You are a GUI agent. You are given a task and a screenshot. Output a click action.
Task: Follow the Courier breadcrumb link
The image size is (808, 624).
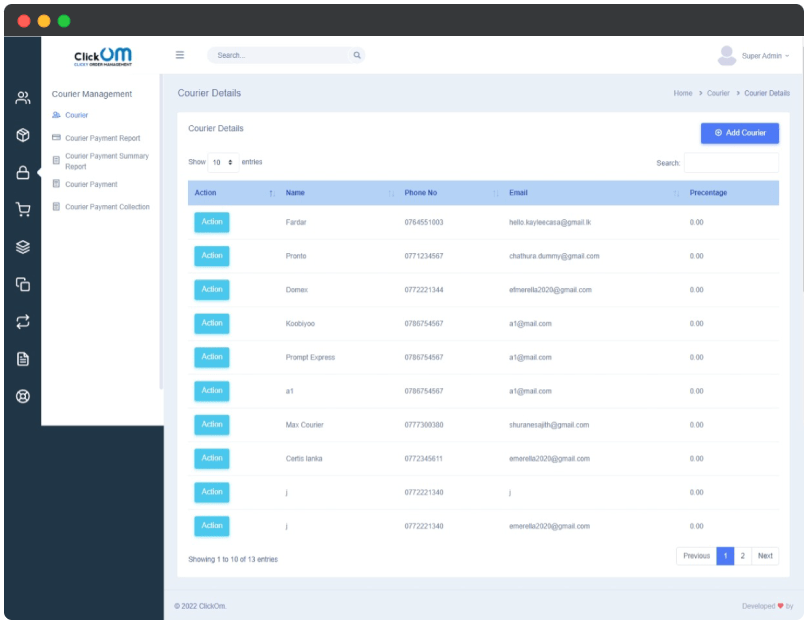coord(718,93)
